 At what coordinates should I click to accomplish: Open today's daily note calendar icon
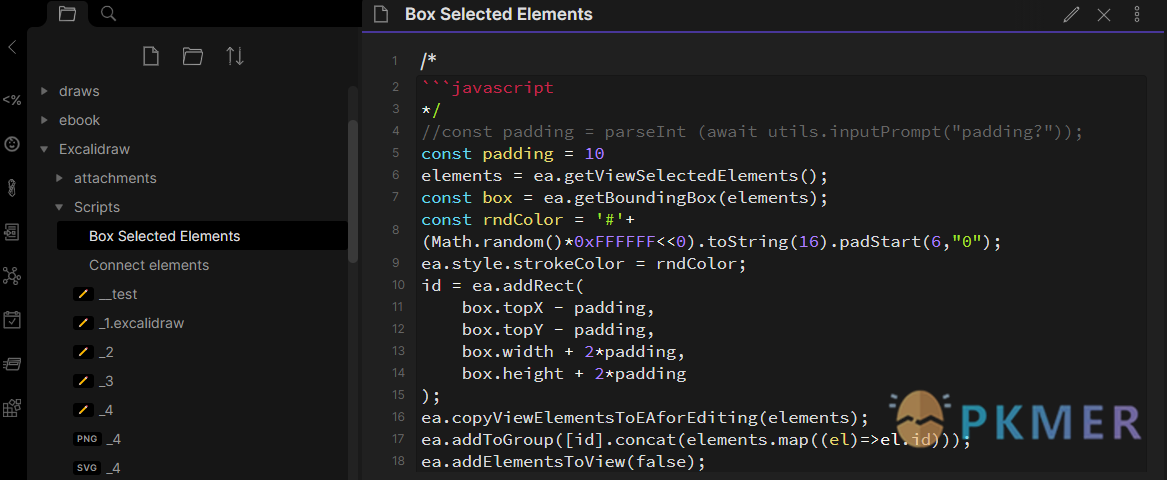click(x=12, y=320)
